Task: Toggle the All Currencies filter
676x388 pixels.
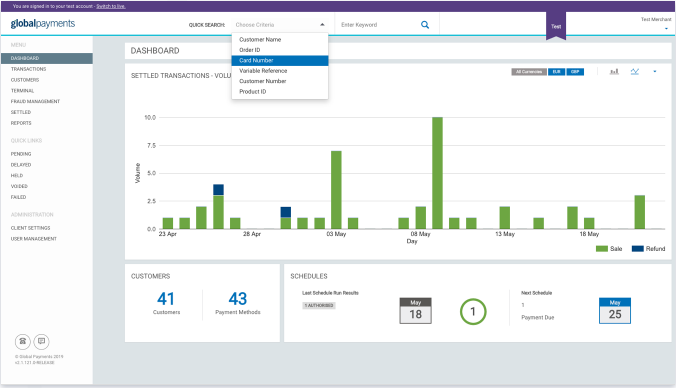Action: 529,72
